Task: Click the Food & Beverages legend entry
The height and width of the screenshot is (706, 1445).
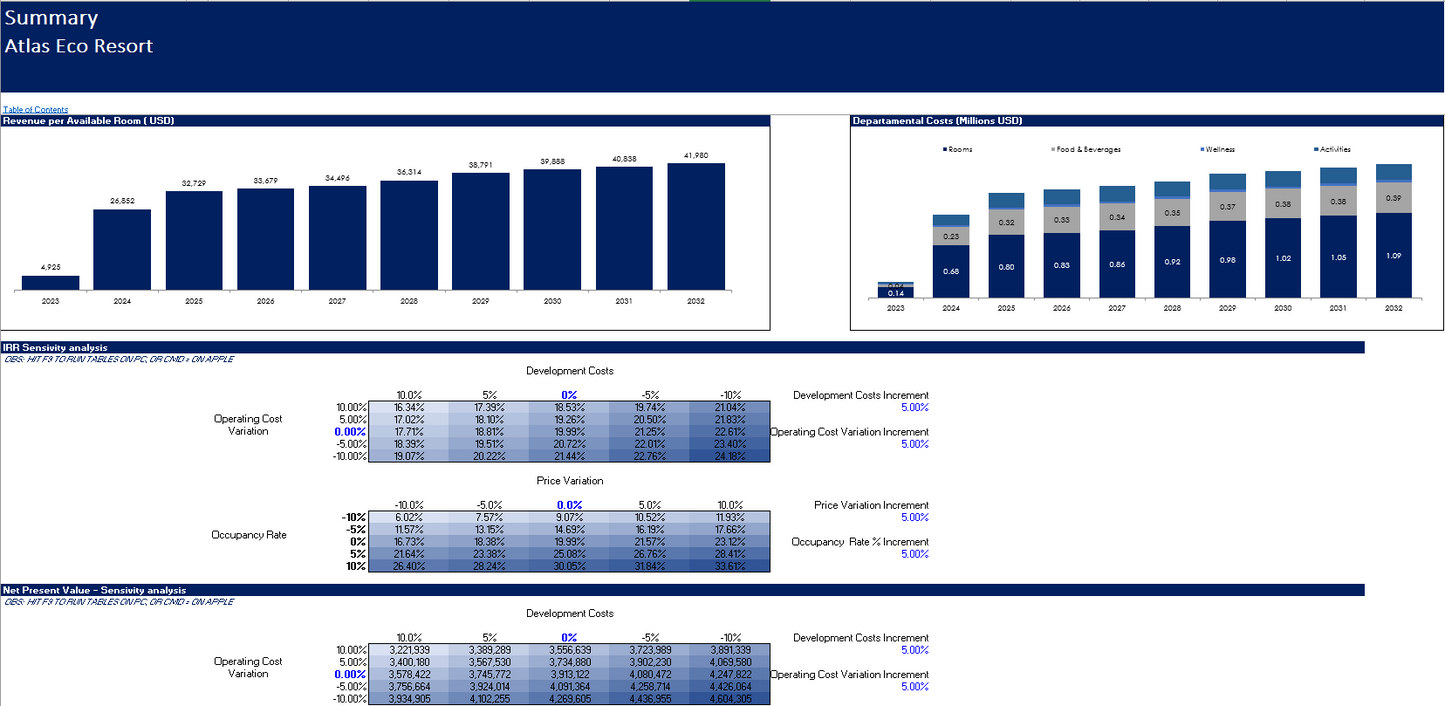Action: [x=1088, y=149]
